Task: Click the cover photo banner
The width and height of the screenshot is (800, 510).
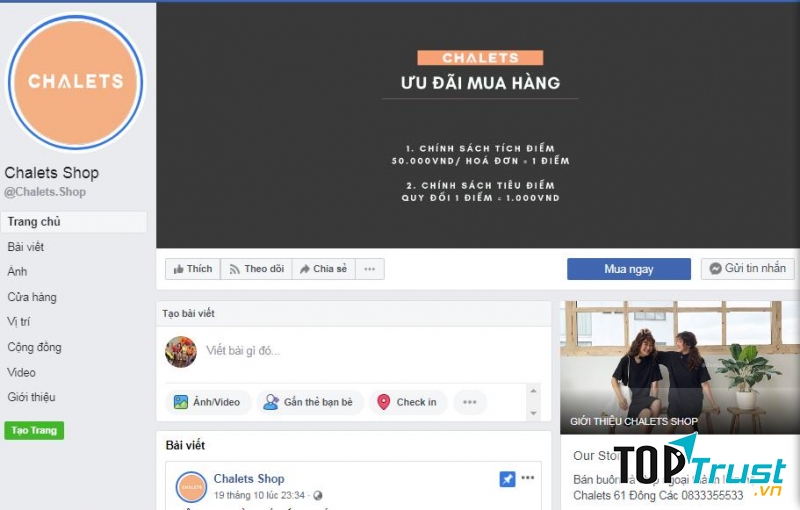Action: [x=478, y=125]
